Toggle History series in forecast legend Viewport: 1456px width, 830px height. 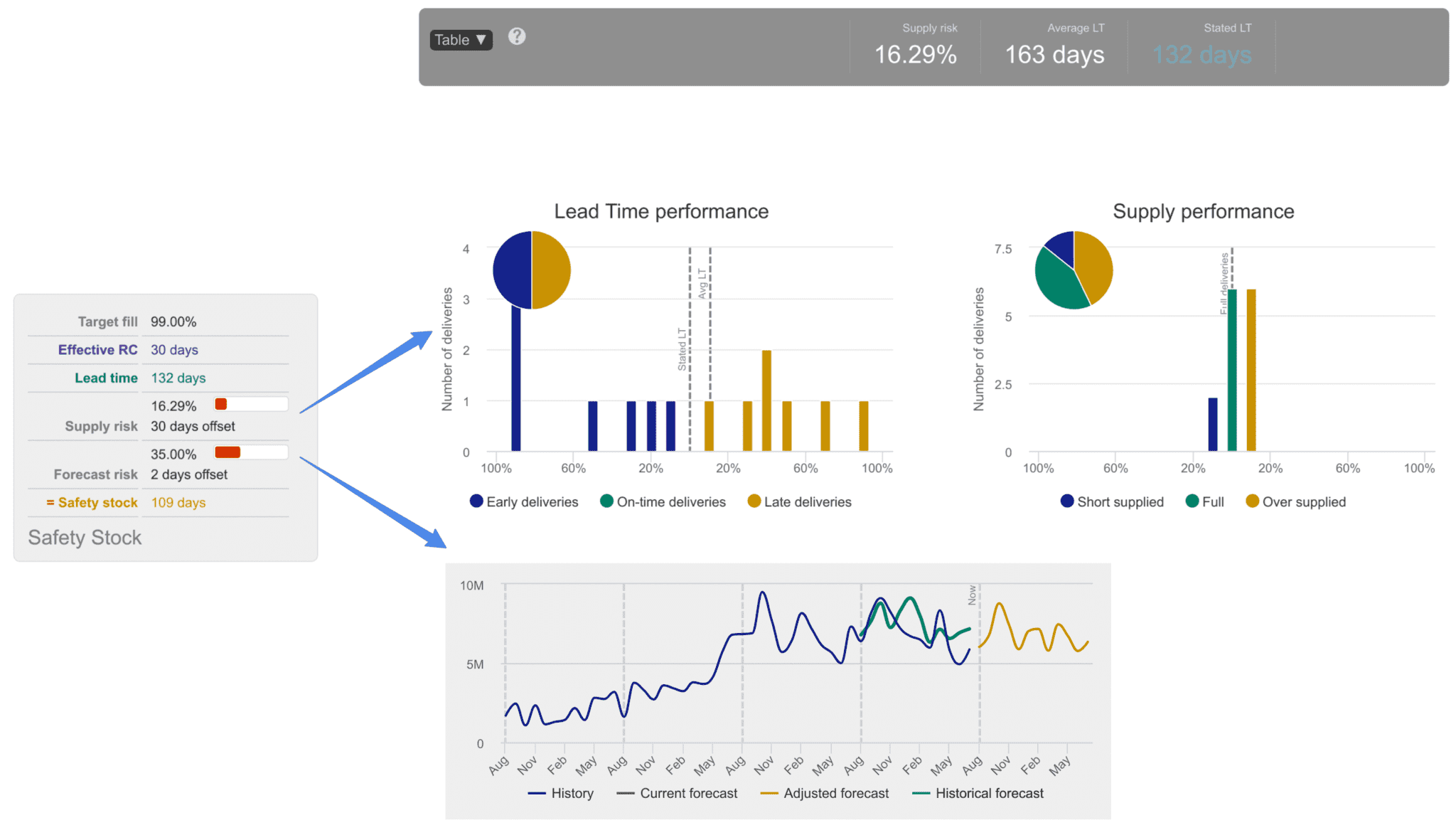coord(561,793)
